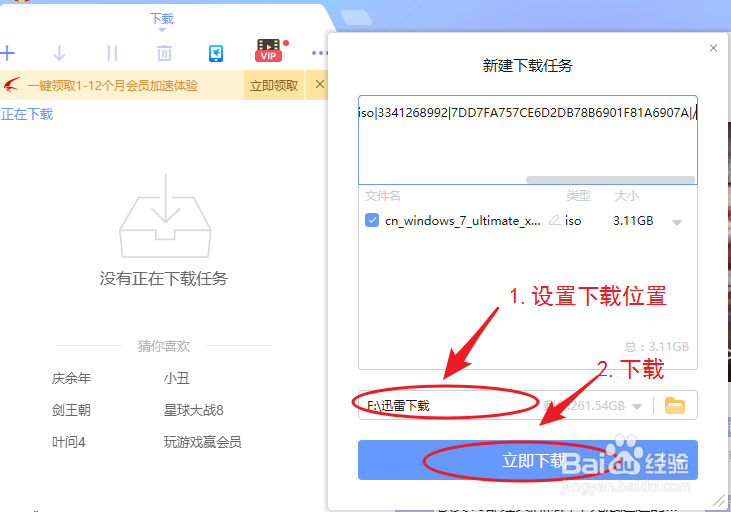This screenshot has width=731, height=512.
Task: Close the 新建下载任务 dialog
Action: [713, 48]
